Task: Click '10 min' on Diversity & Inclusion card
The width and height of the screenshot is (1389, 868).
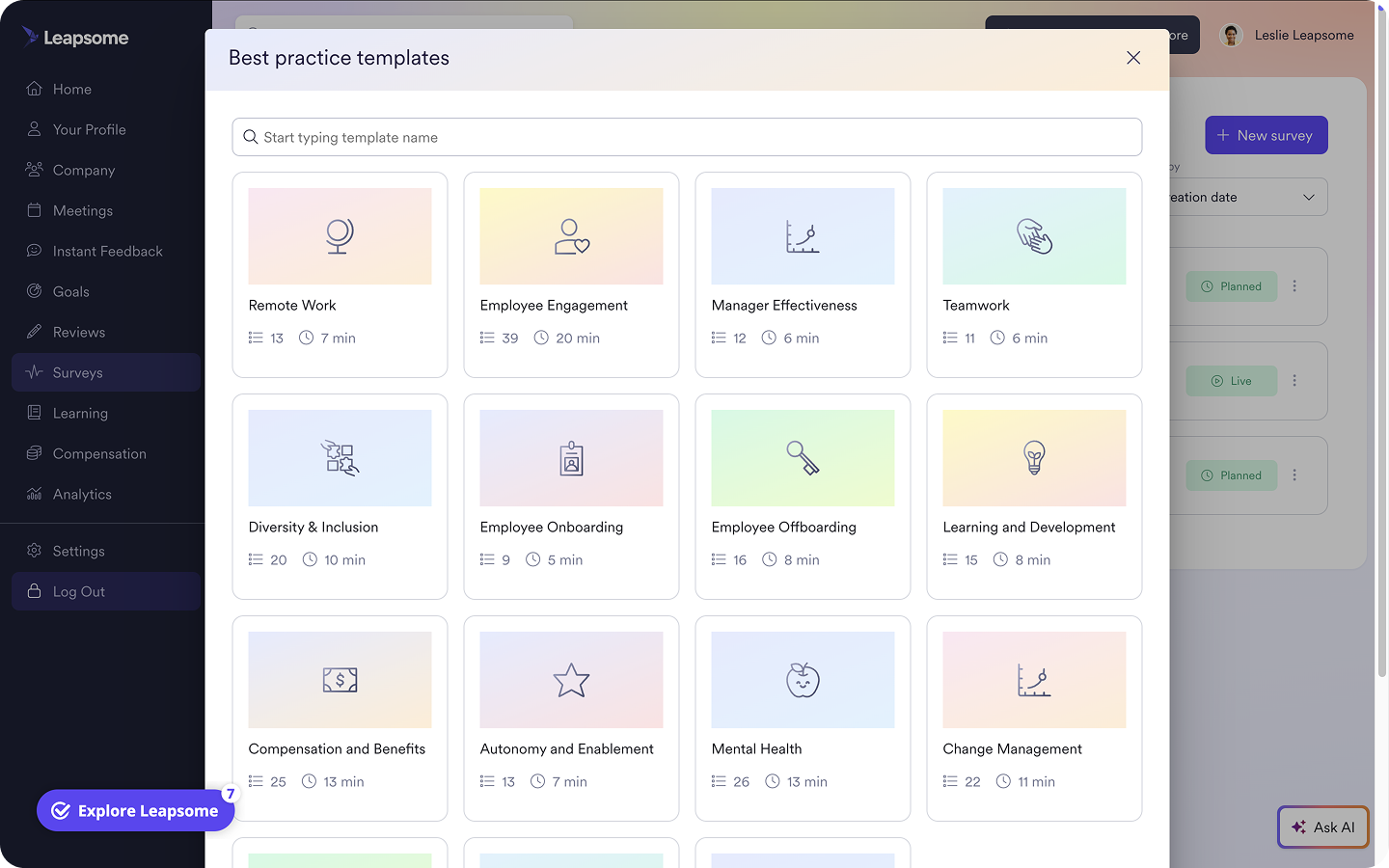Action: pos(344,560)
